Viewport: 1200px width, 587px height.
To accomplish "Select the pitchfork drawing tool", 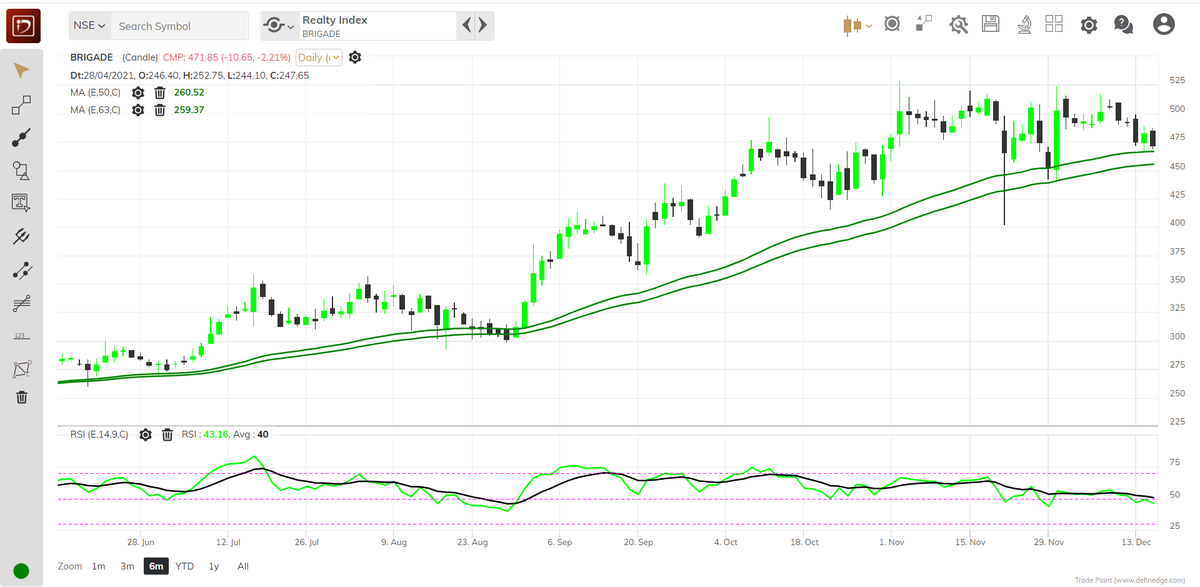I will (x=20, y=237).
